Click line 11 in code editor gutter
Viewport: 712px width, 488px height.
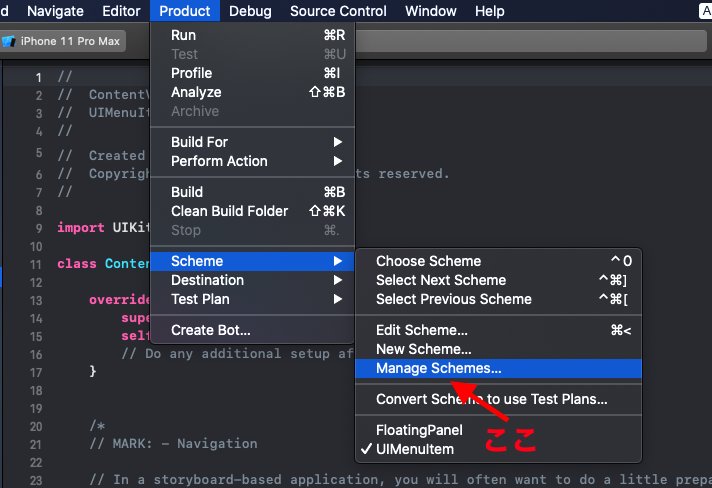click(x=36, y=264)
